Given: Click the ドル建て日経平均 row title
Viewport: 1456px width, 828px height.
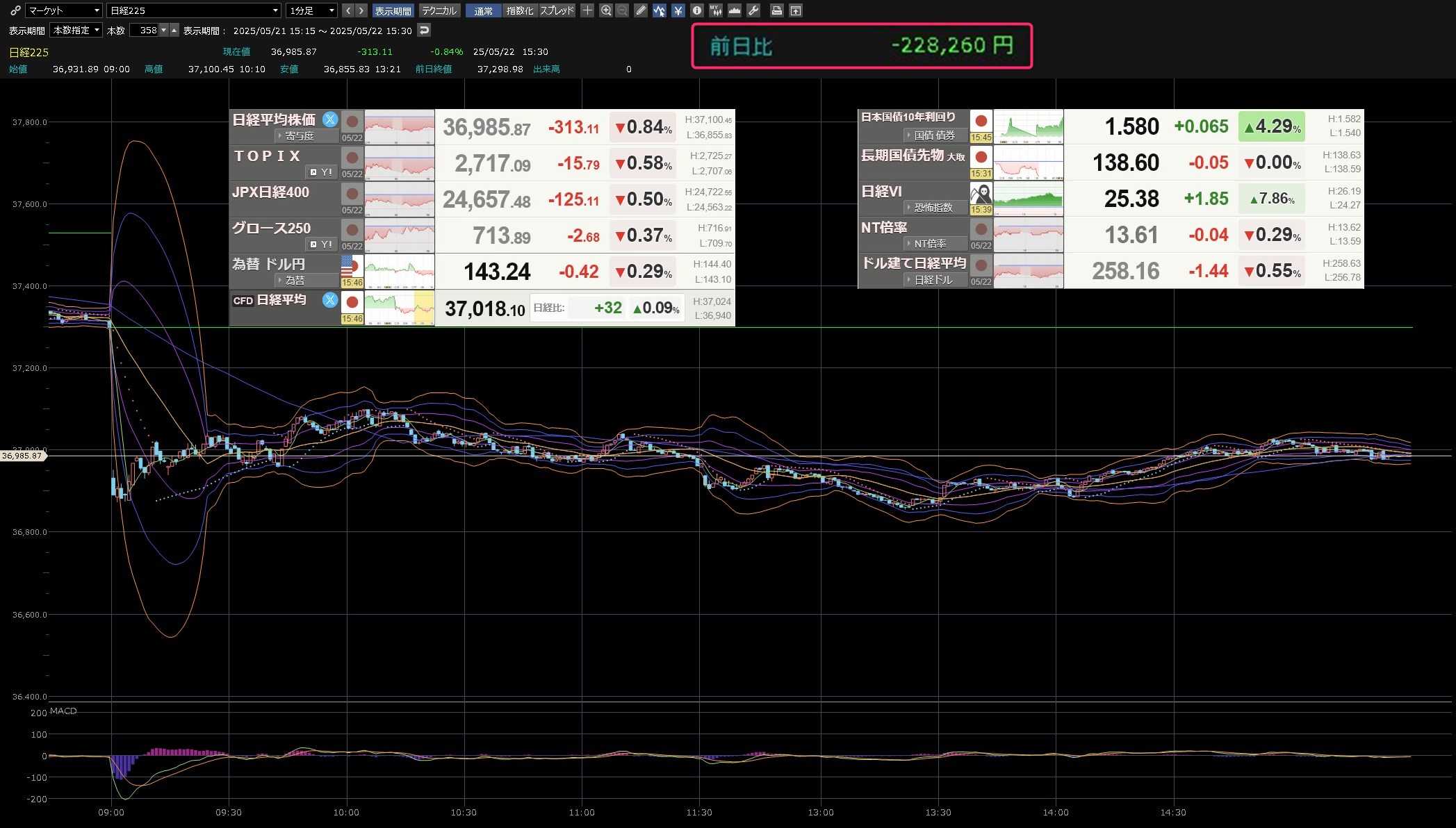Looking at the screenshot, I should (x=914, y=263).
